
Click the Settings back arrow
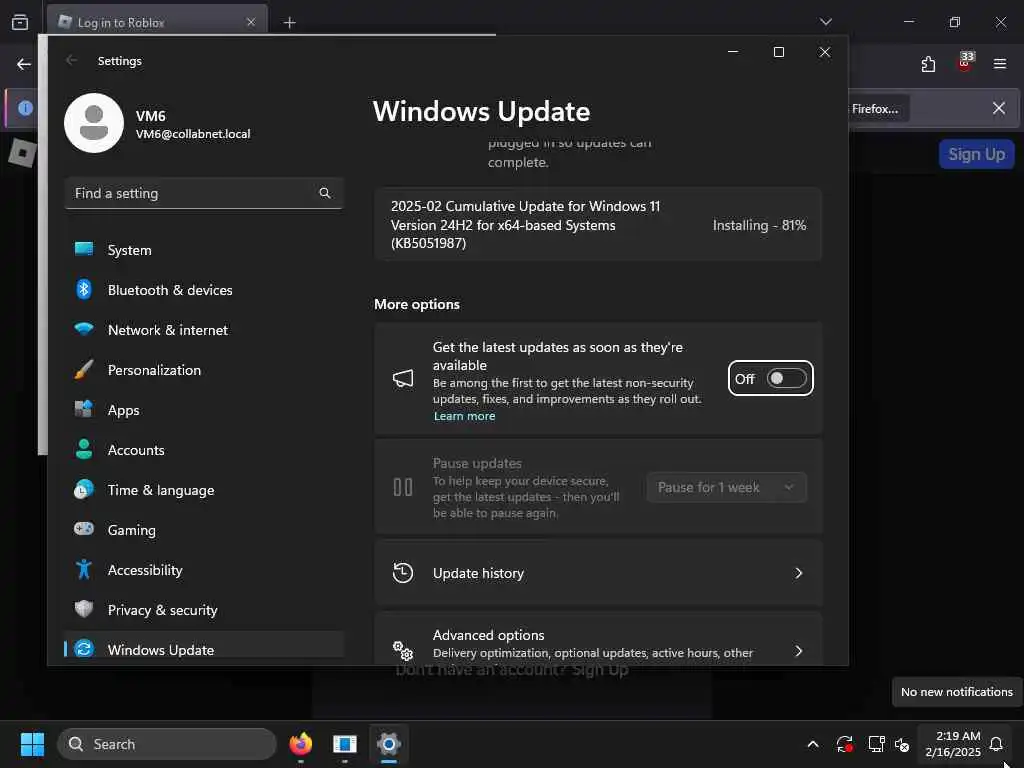pos(71,60)
